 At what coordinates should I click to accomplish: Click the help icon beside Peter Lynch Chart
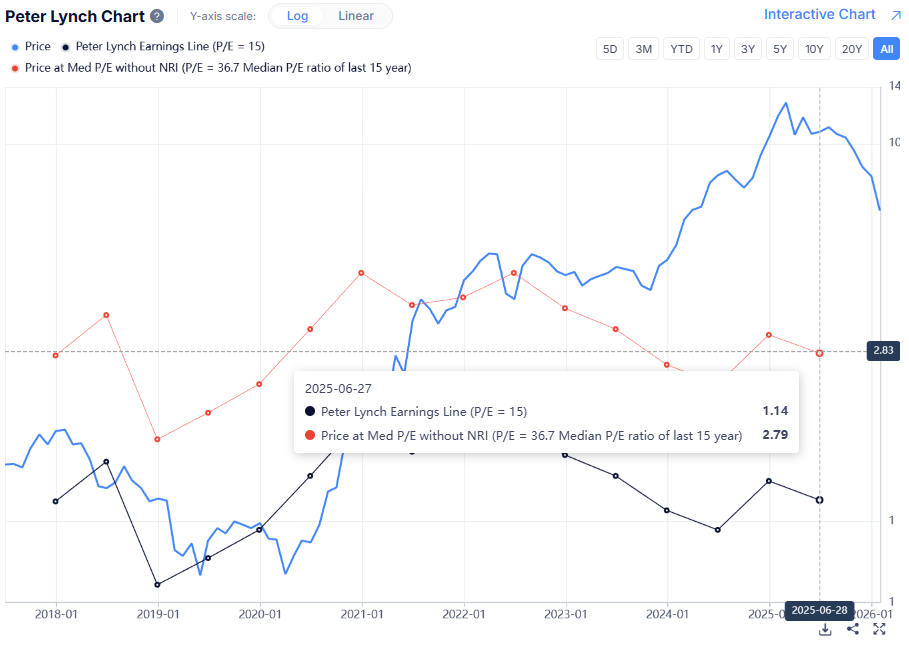157,17
